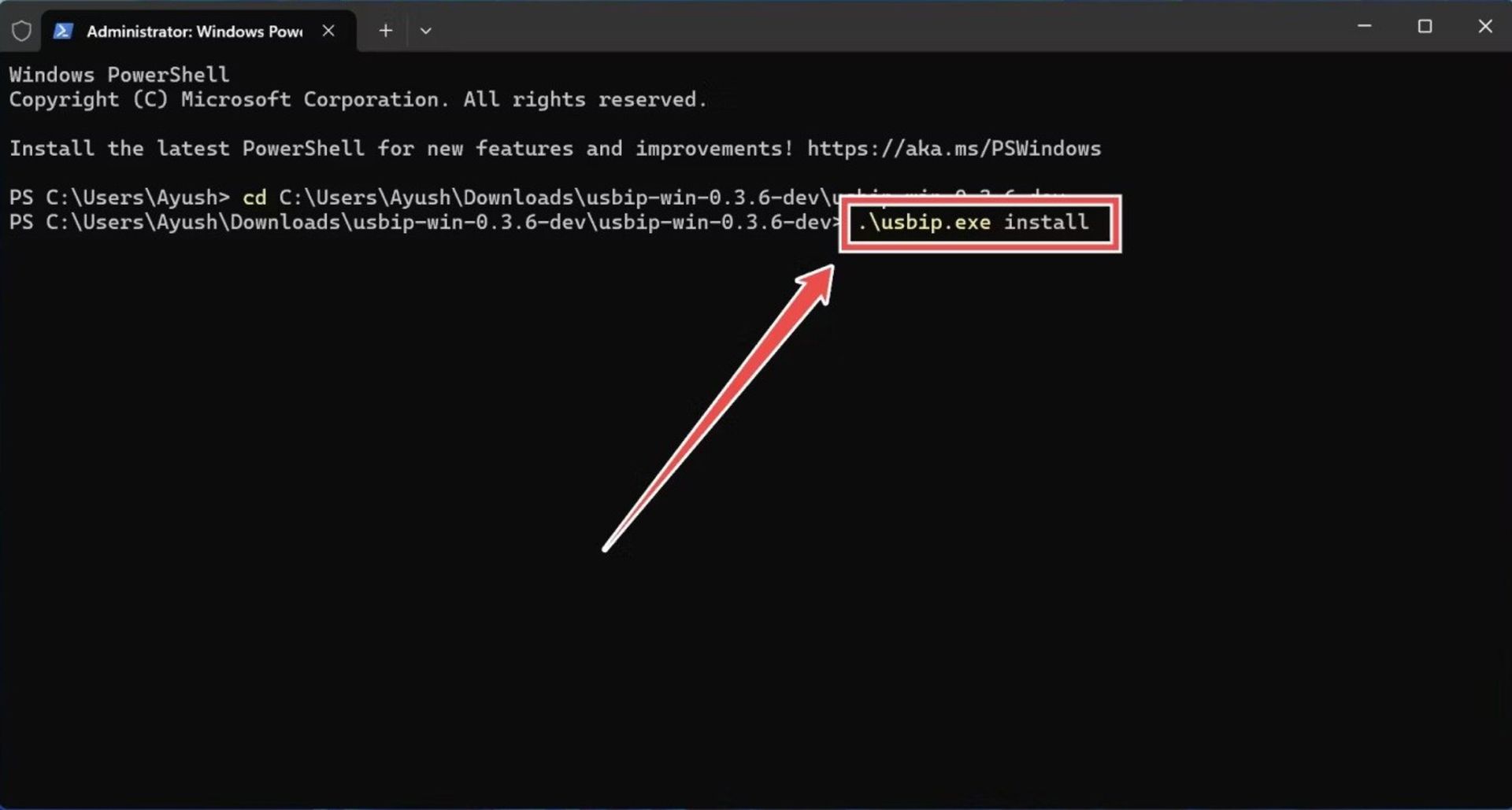1512x810 pixels.
Task: Click the 'cd' command on first prompt
Action: point(254,197)
